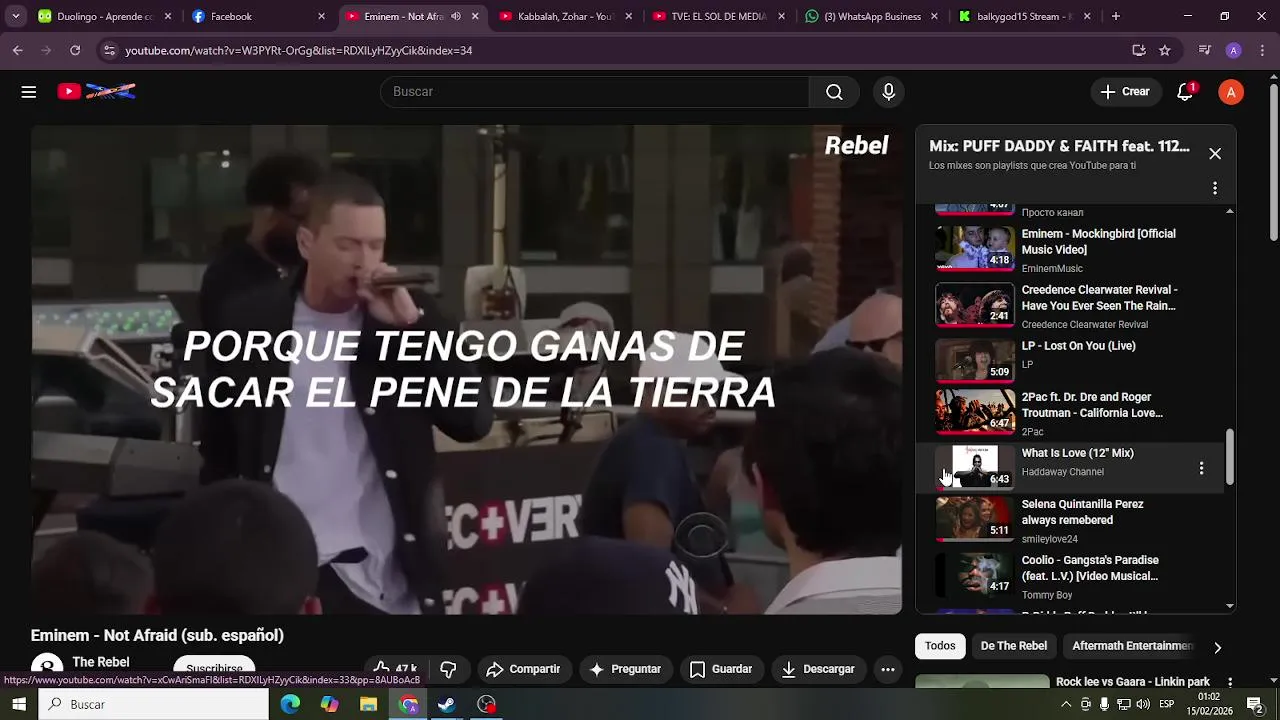The height and width of the screenshot is (720, 1280).
Task: Download video using Descargar button
Action: (x=818, y=669)
